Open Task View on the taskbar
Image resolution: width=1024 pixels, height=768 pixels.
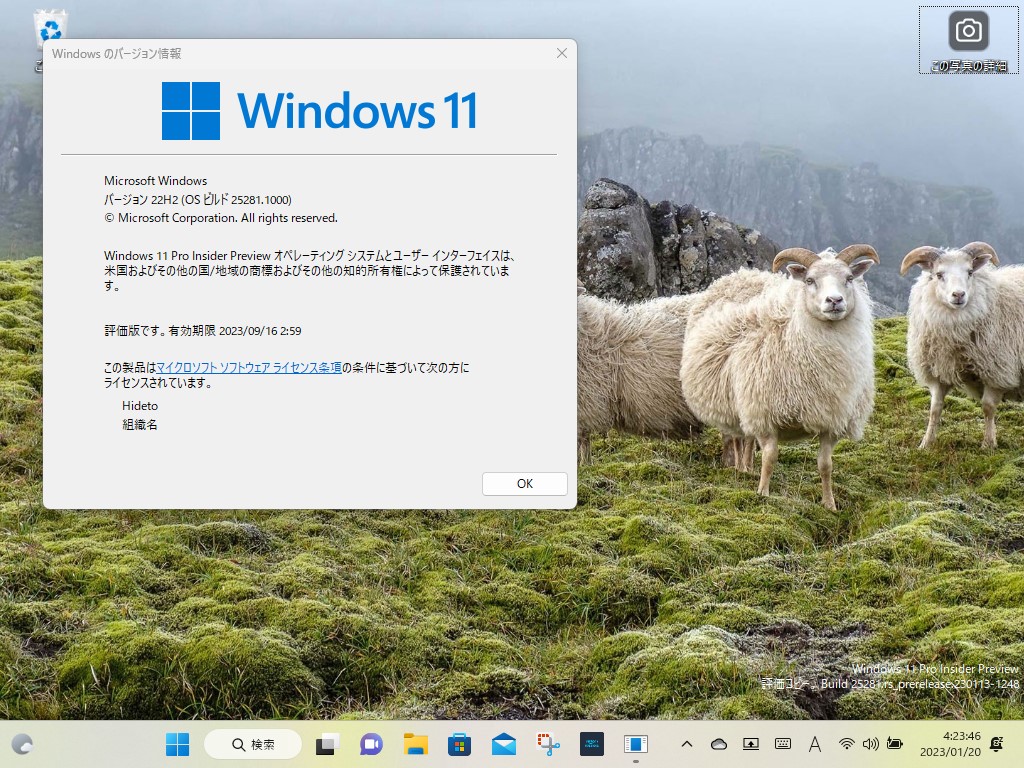pyautogui.click(x=326, y=744)
